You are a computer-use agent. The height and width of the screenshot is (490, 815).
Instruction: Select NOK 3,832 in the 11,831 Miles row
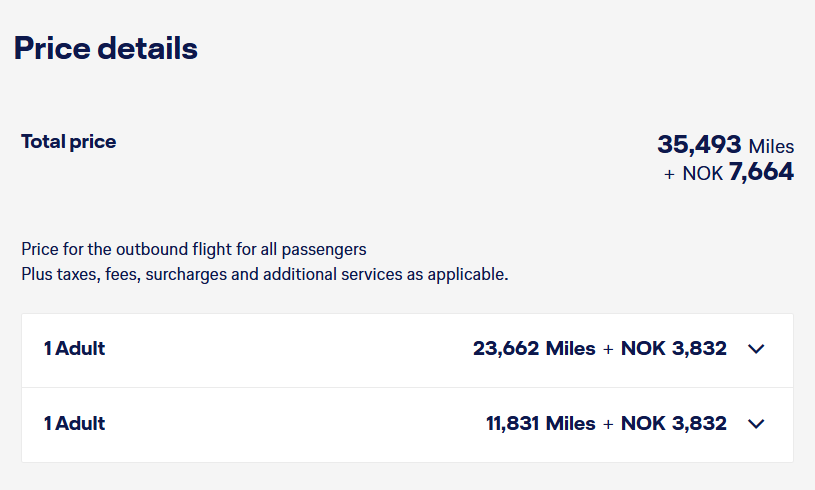coord(673,423)
